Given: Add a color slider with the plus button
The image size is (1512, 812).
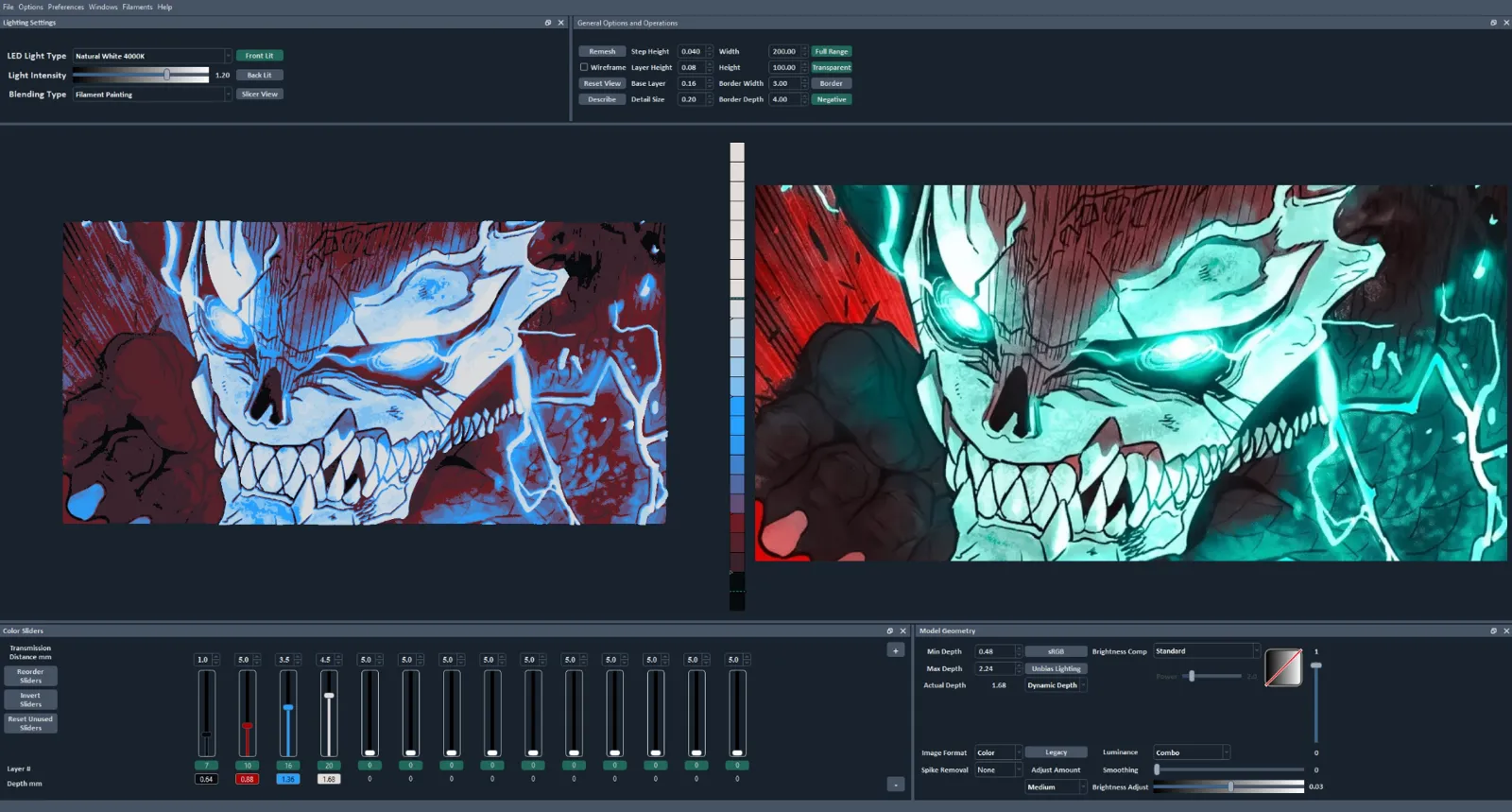Looking at the screenshot, I should [x=895, y=649].
